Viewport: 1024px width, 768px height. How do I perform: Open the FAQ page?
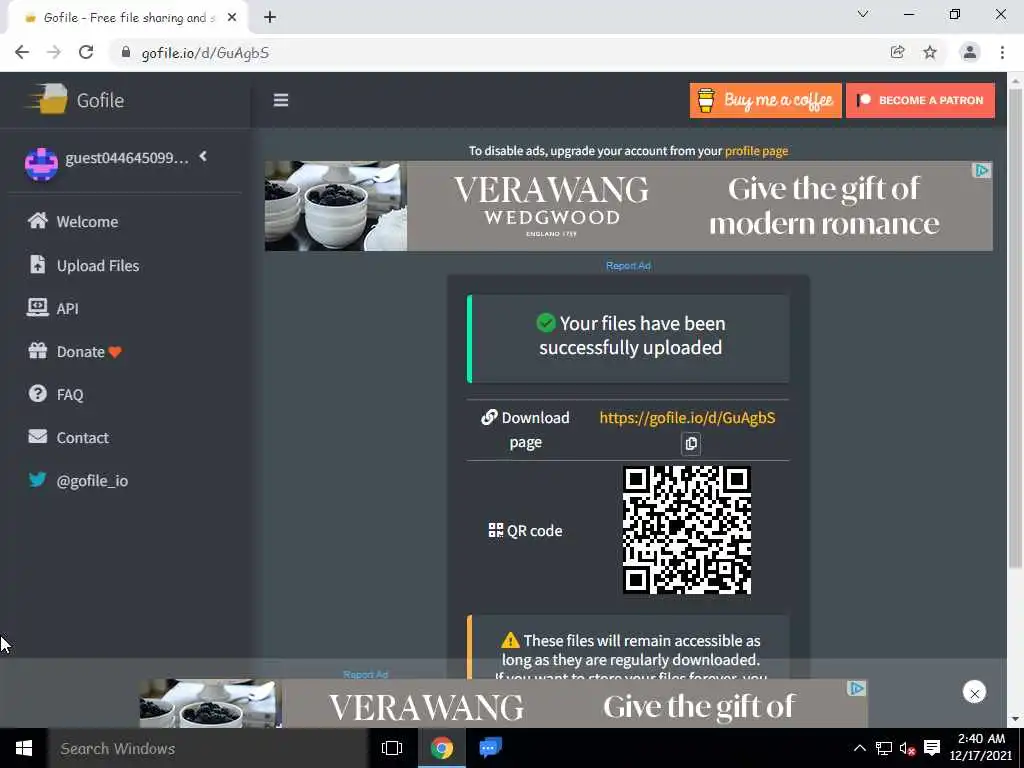pos(56,394)
